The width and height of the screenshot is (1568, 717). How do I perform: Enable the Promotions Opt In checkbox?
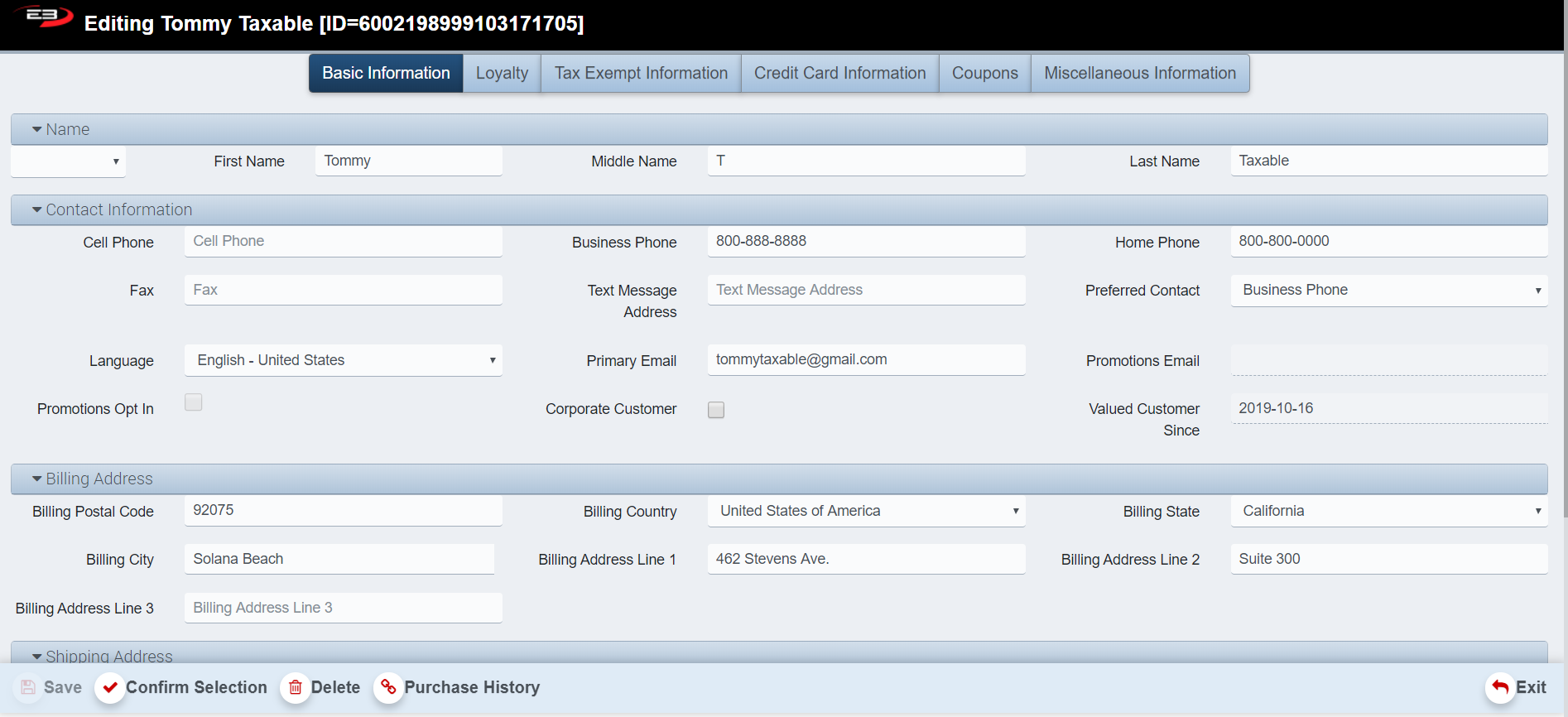coord(194,402)
